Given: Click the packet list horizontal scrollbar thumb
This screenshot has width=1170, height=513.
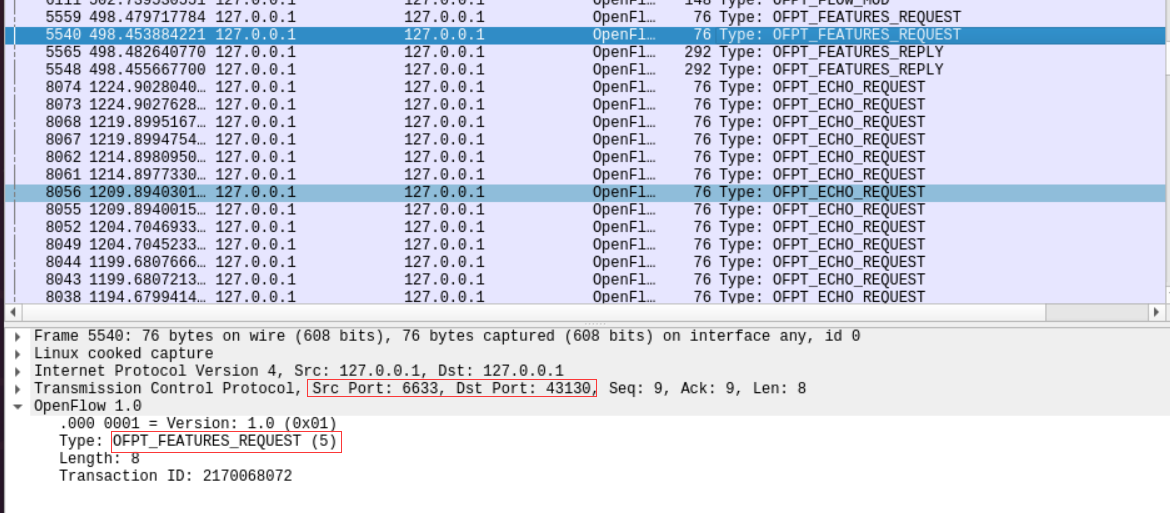Looking at the screenshot, I should tap(534, 312).
